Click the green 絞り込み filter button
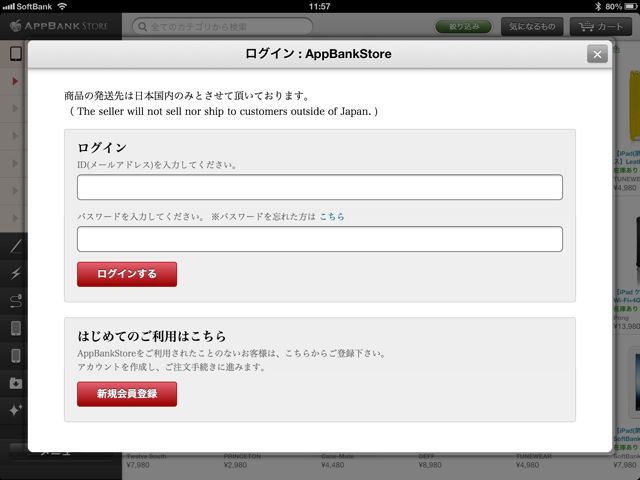 point(464,27)
